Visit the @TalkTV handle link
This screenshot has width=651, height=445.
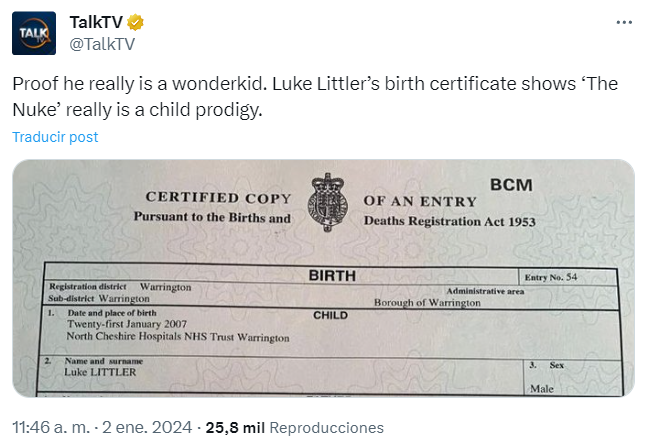101,43
